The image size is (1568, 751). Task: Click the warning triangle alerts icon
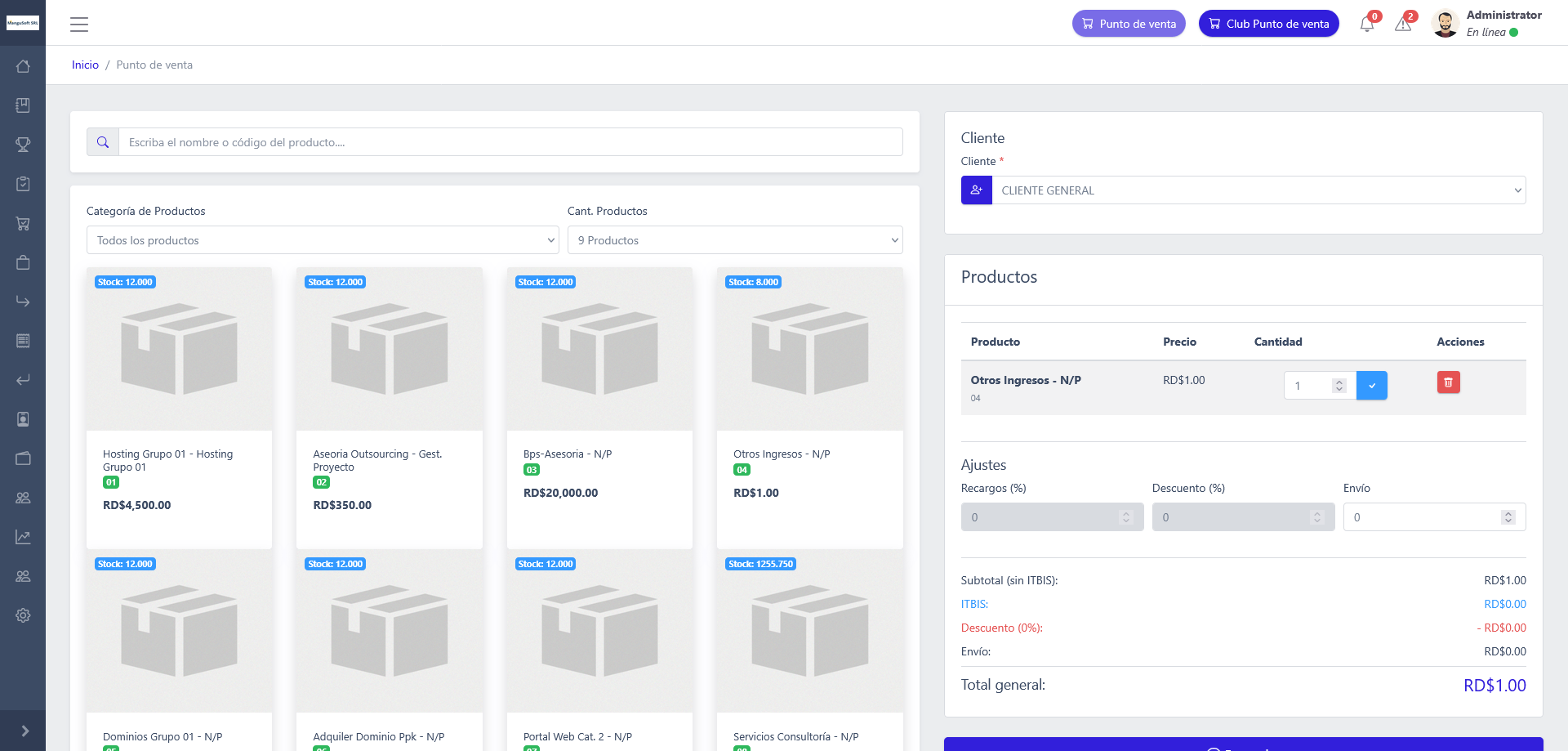point(1403,25)
